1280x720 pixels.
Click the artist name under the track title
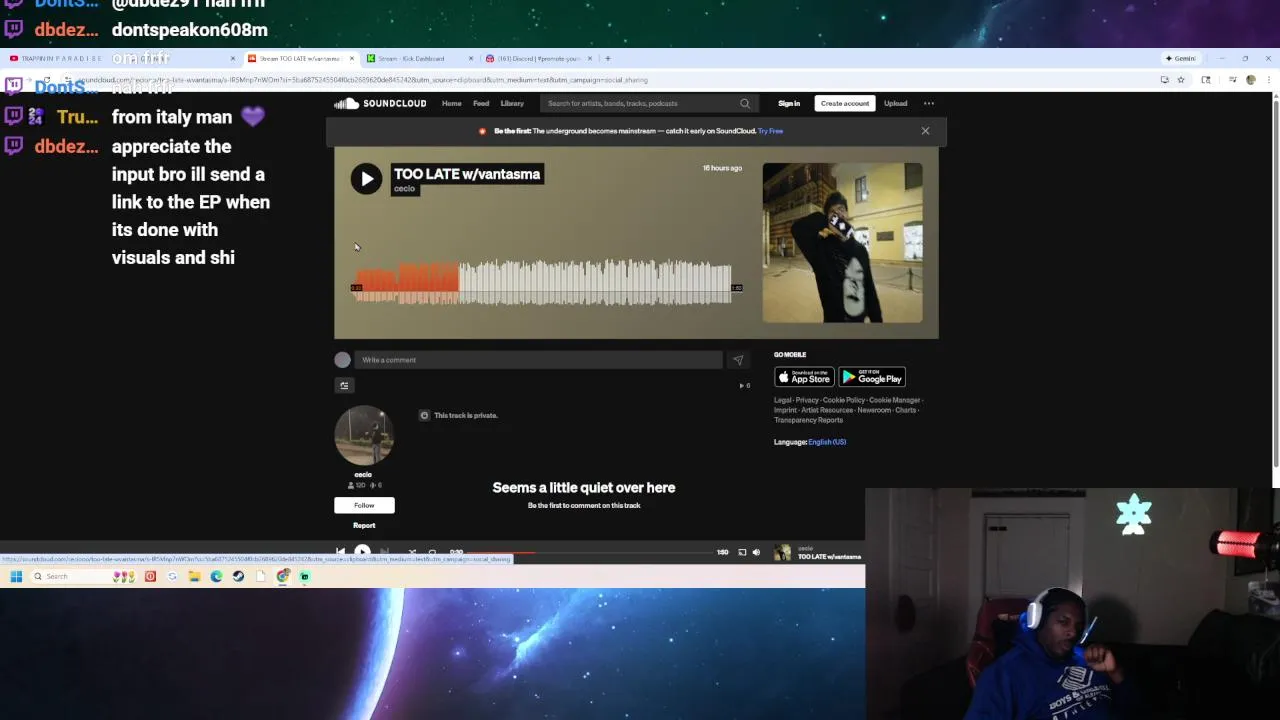pyautogui.click(x=404, y=189)
